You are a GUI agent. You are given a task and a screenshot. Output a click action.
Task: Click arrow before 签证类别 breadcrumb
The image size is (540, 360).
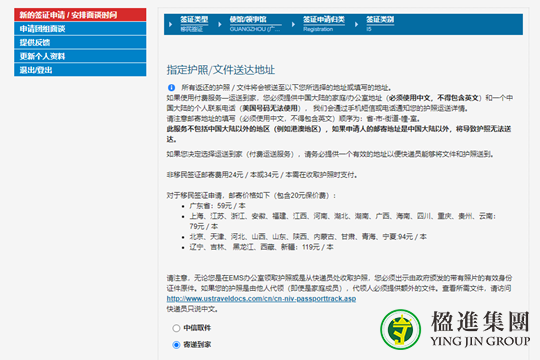pos(356,24)
